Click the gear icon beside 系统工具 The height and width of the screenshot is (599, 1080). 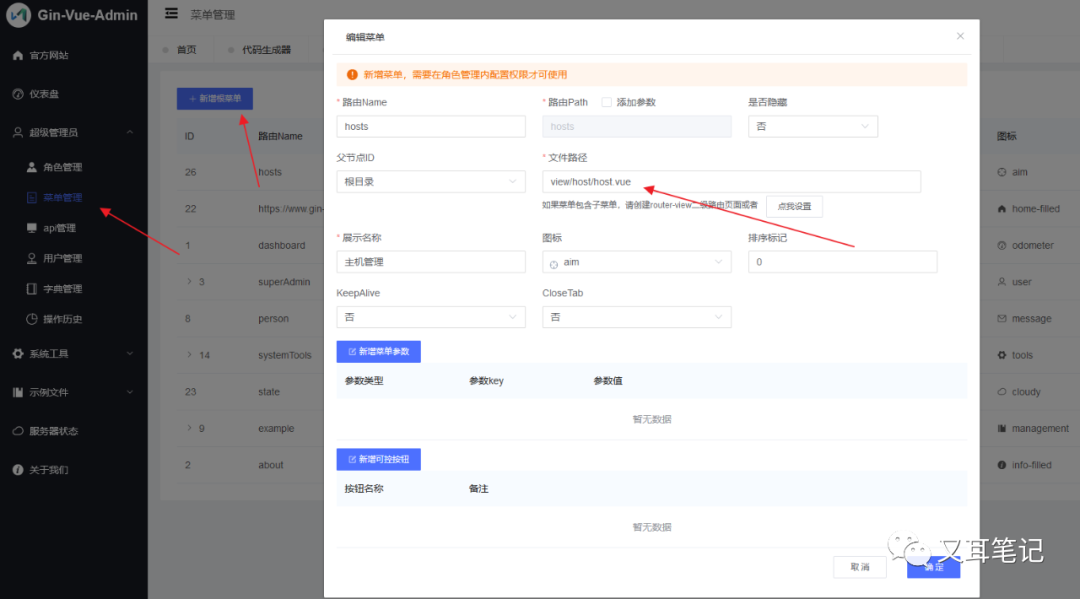coord(17,354)
